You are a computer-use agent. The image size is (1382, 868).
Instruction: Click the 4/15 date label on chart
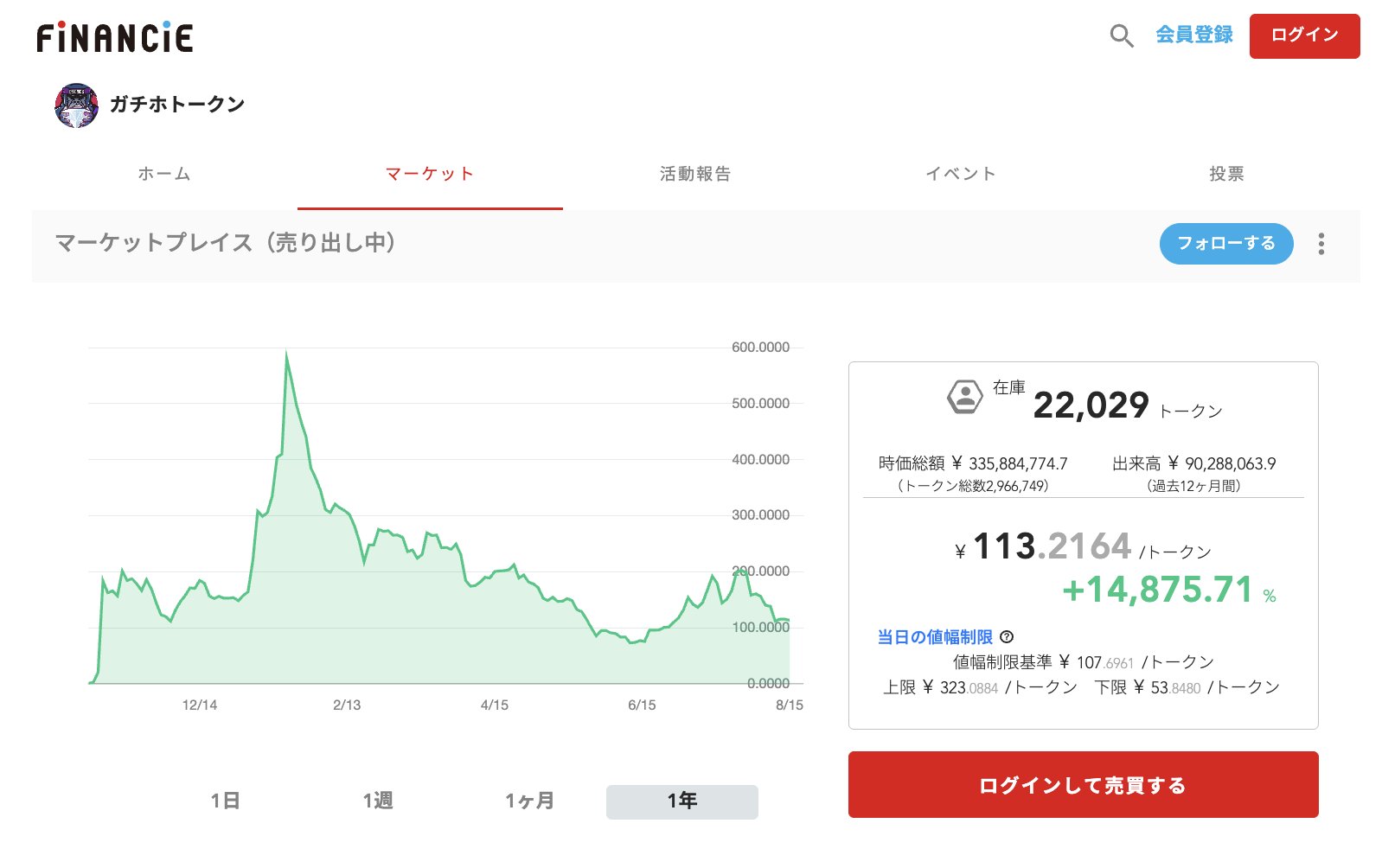[x=495, y=705]
